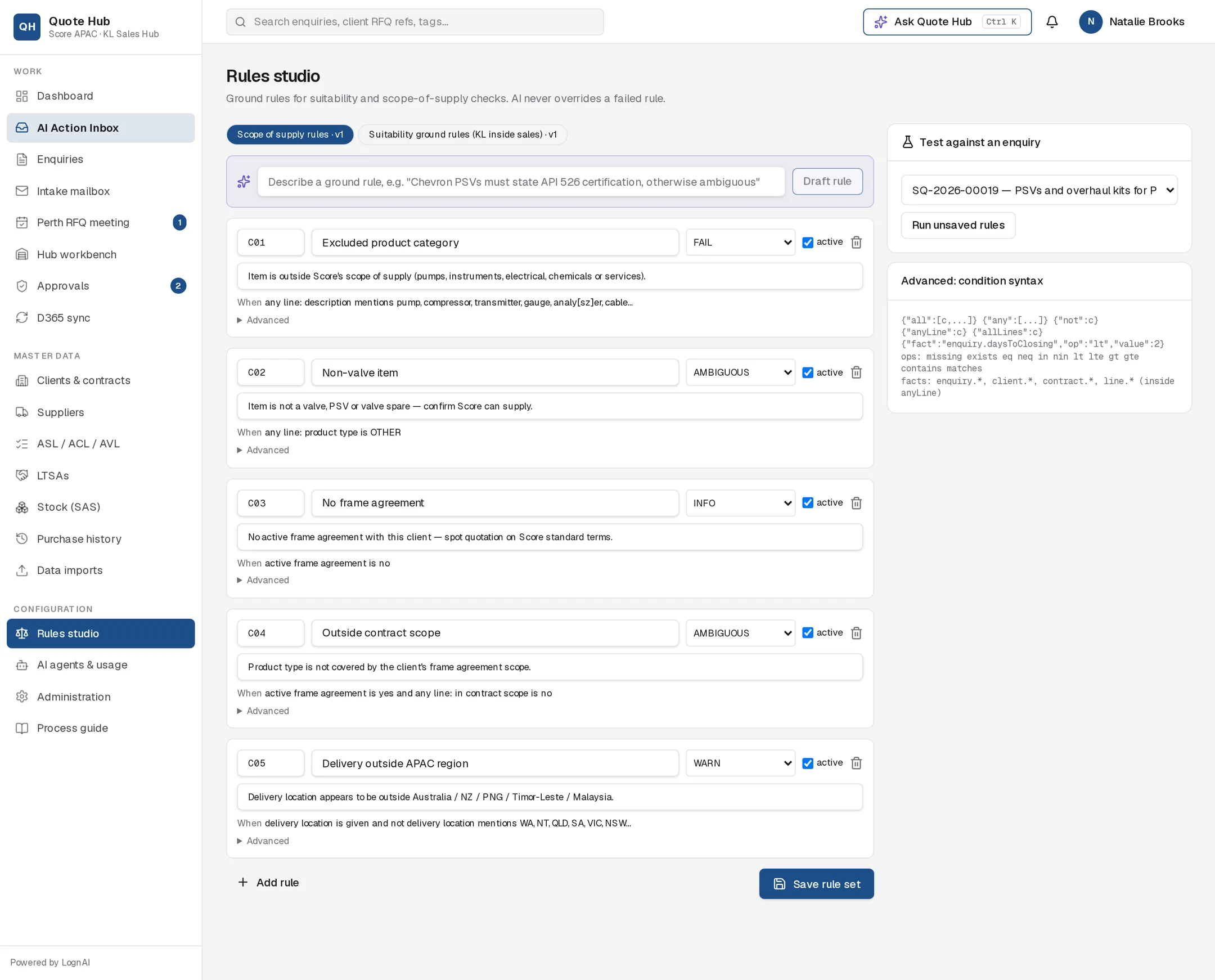
Task: Delete rule C02 with trash icon
Action: coord(856,372)
